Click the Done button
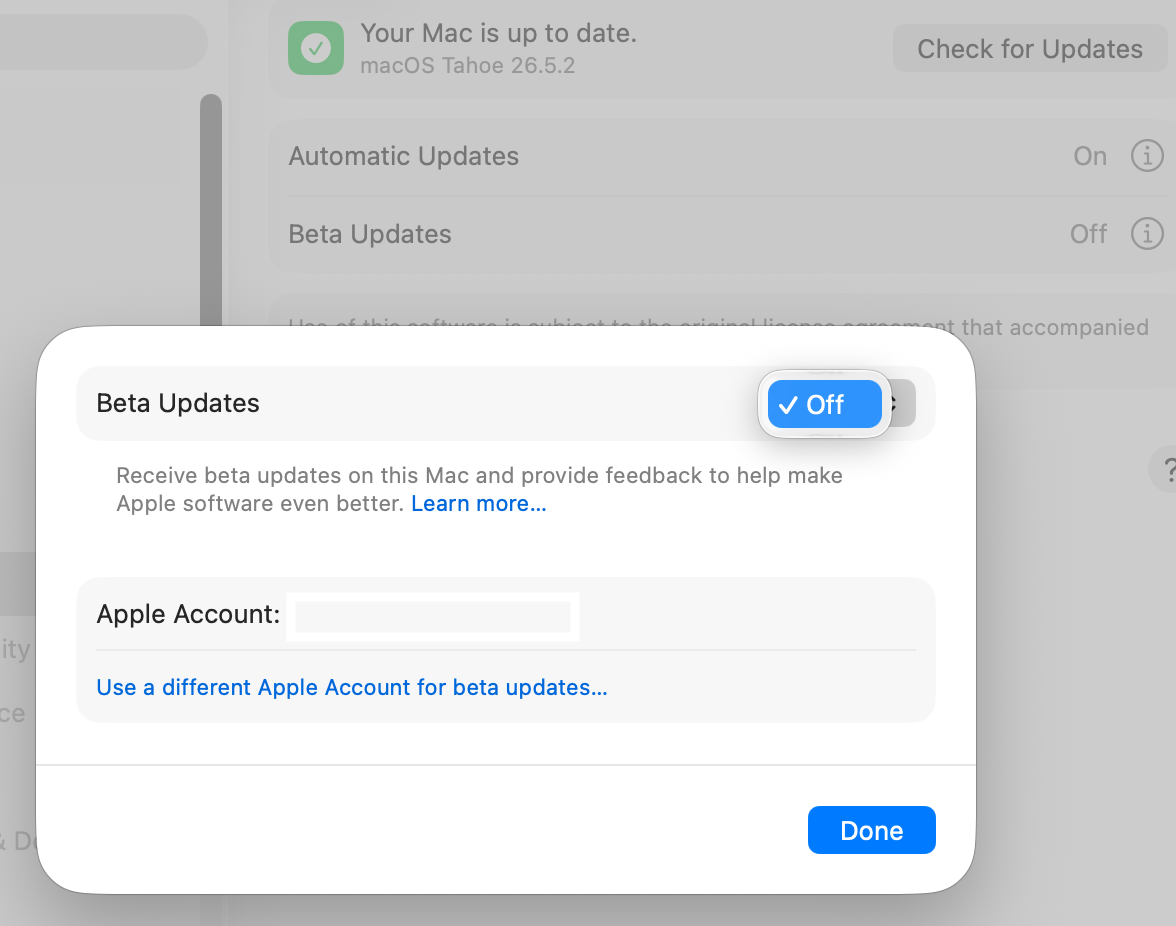1176x926 pixels. tap(872, 830)
